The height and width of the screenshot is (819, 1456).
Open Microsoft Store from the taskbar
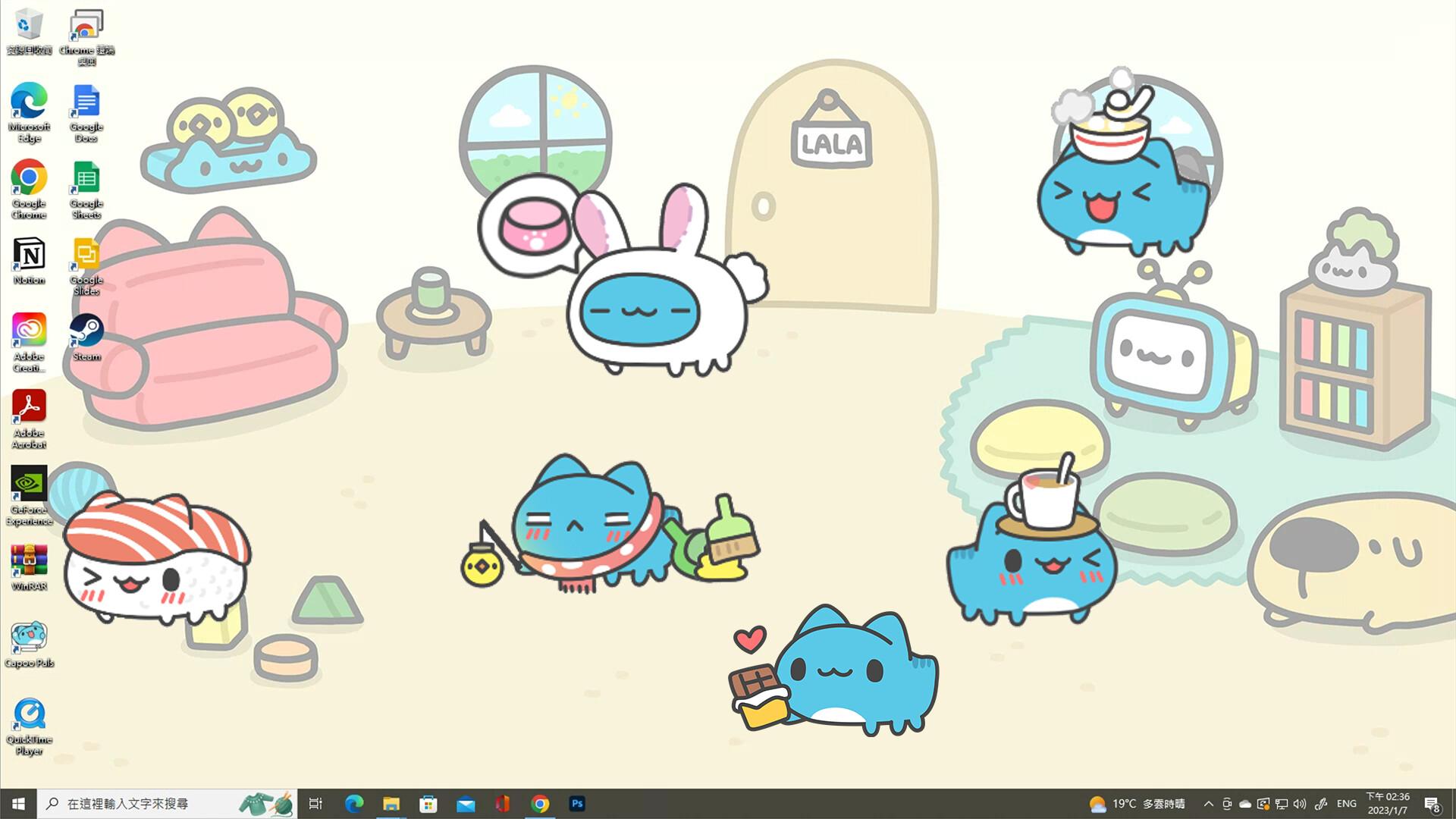(428, 803)
